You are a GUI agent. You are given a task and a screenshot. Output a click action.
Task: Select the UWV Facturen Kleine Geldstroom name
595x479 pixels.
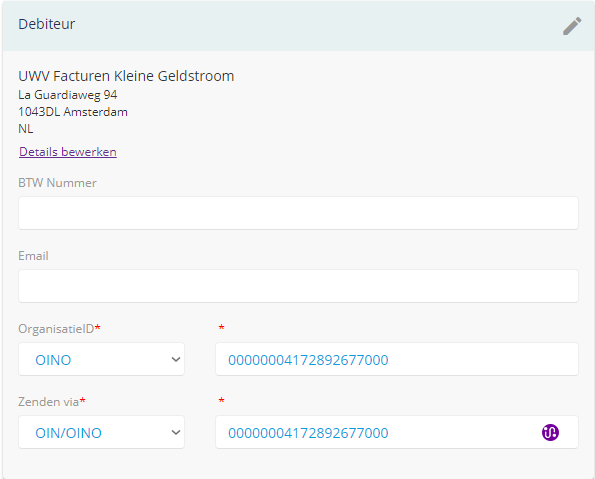click(126, 76)
